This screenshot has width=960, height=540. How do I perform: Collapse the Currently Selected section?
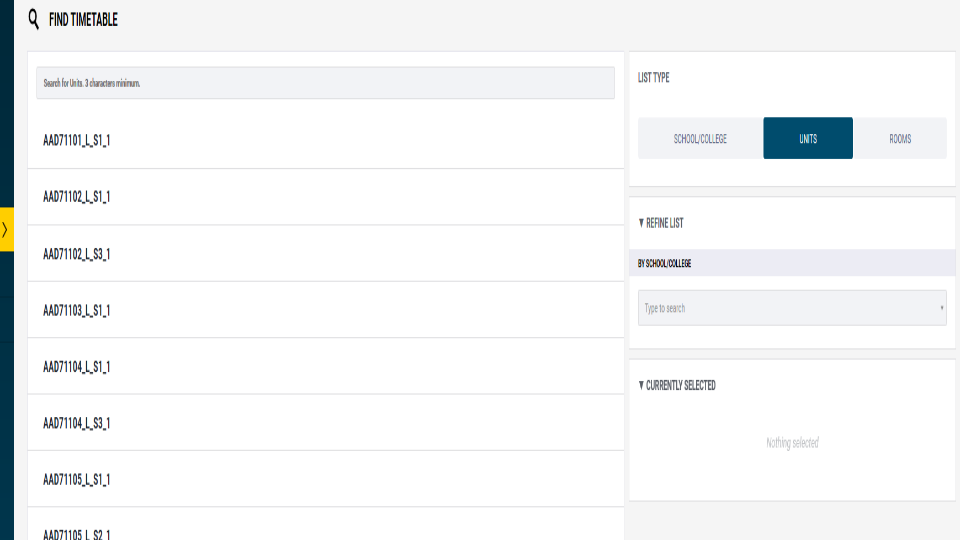click(x=677, y=385)
